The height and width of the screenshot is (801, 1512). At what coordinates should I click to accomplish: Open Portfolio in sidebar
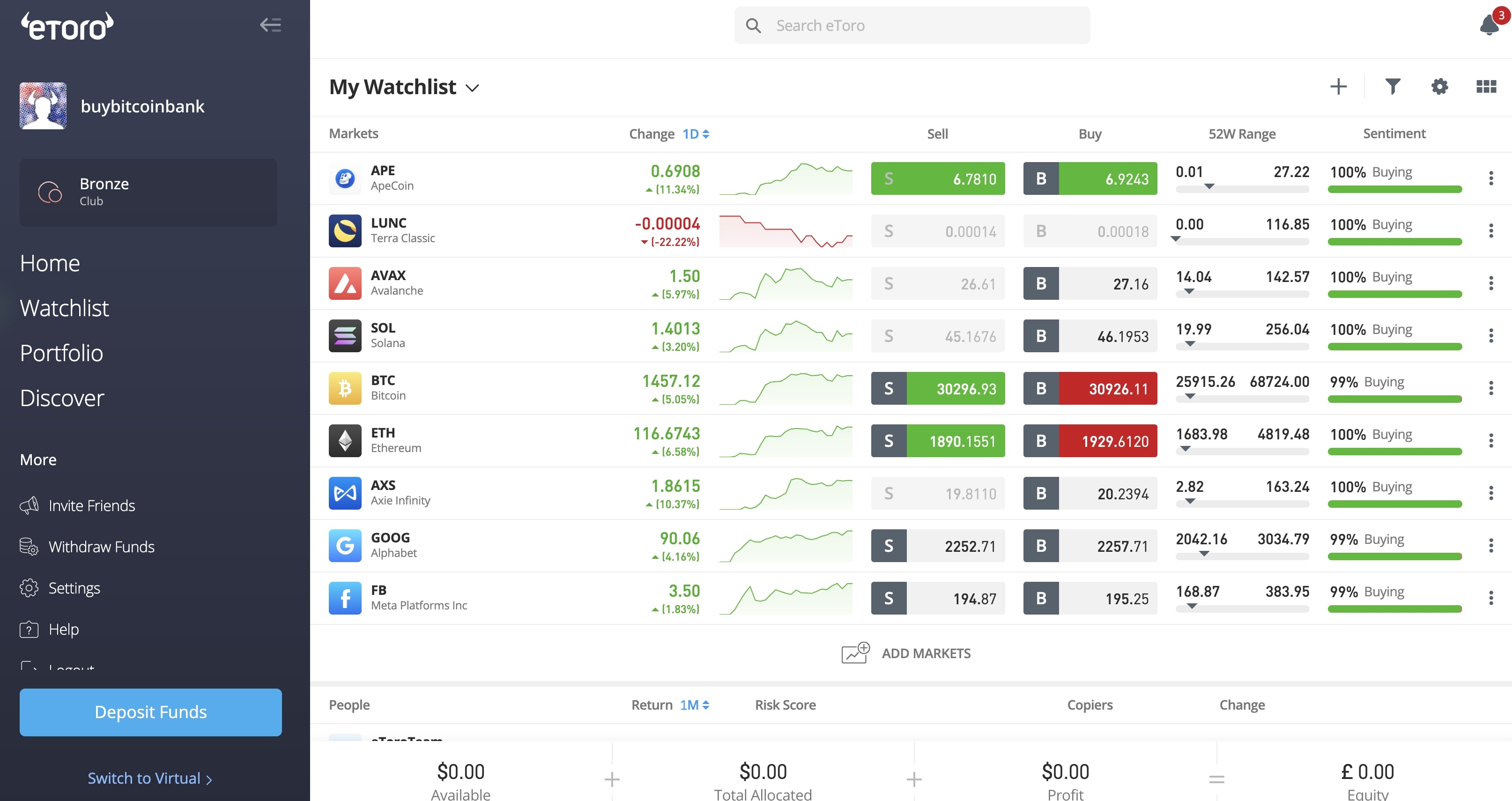pos(62,353)
